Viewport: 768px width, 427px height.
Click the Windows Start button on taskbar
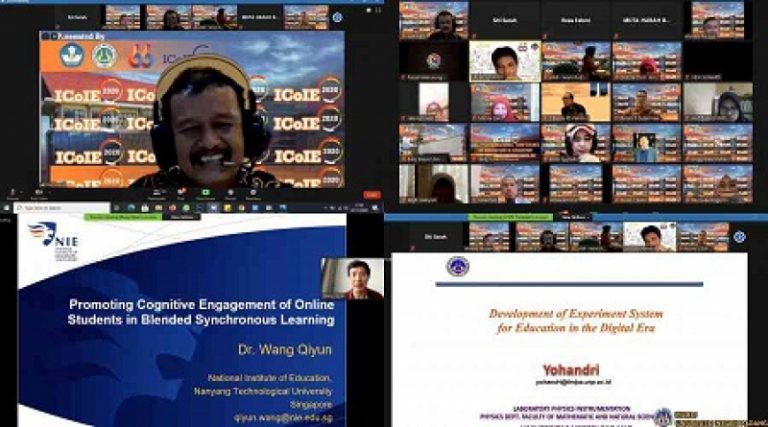pos(6,208)
